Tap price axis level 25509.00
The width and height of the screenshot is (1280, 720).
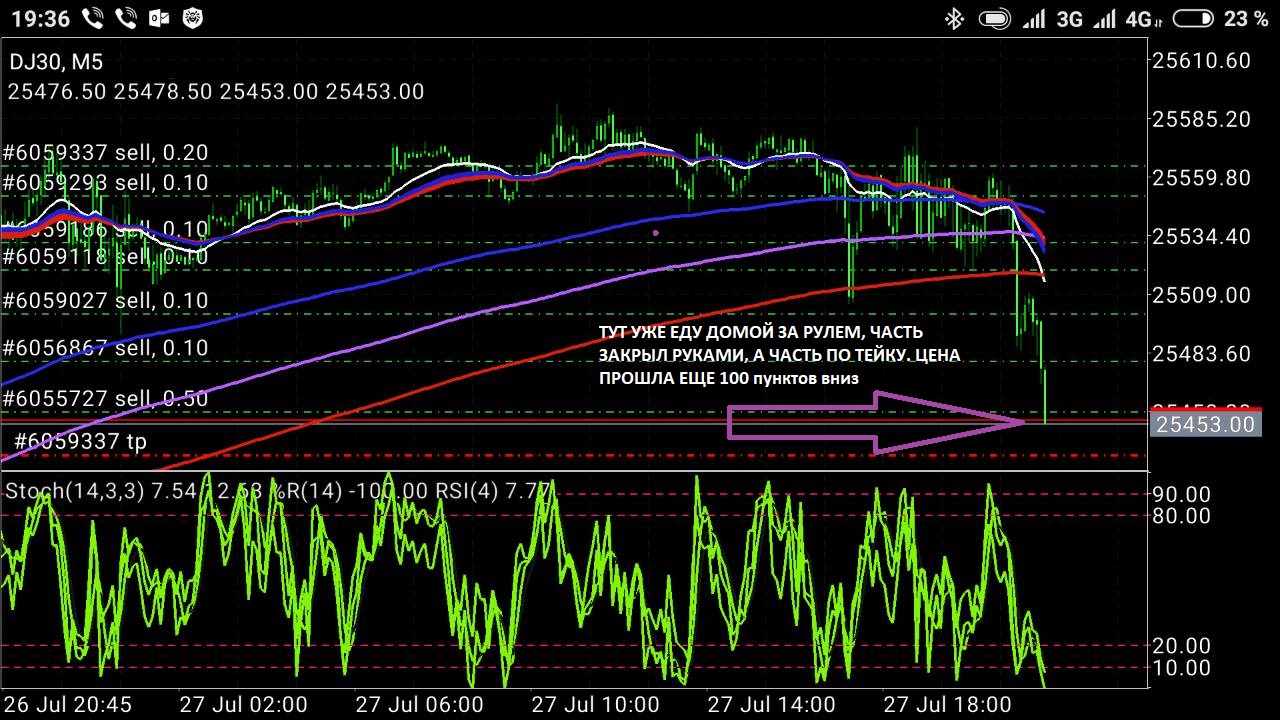pos(1202,295)
